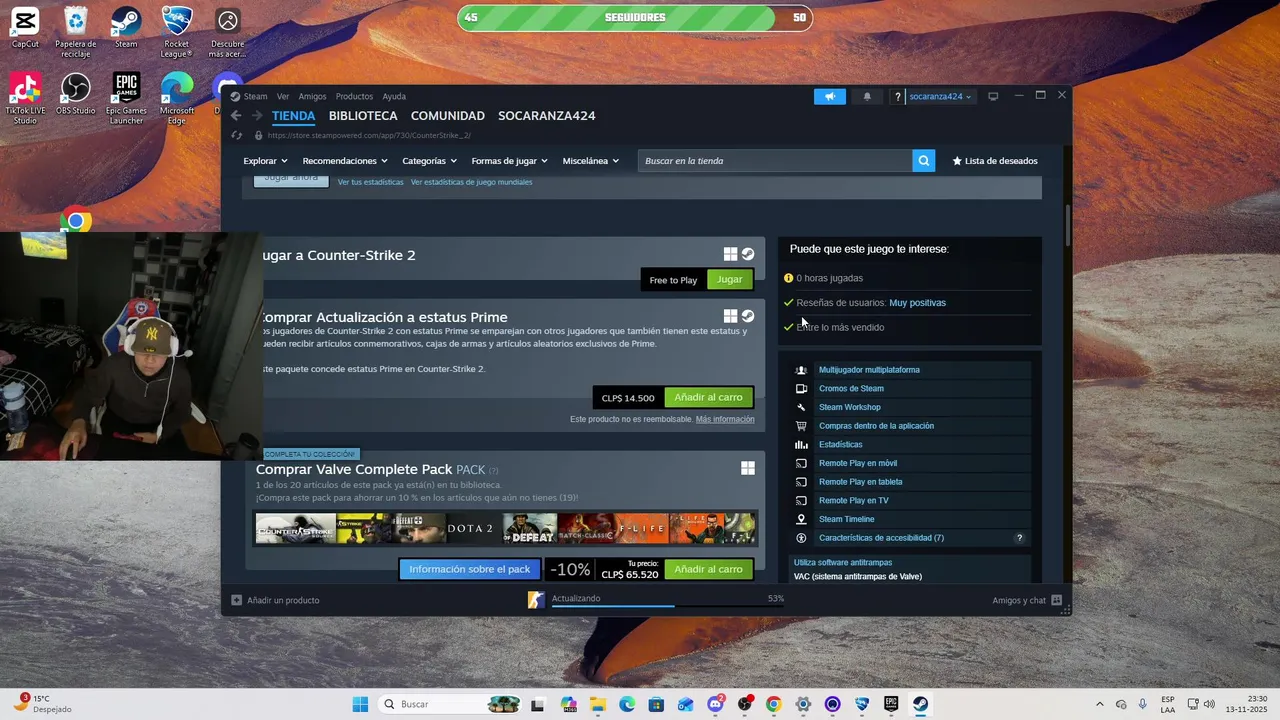Click the friends and chat icon
This screenshot has height=720, width=1280.
click(1056, 600)
